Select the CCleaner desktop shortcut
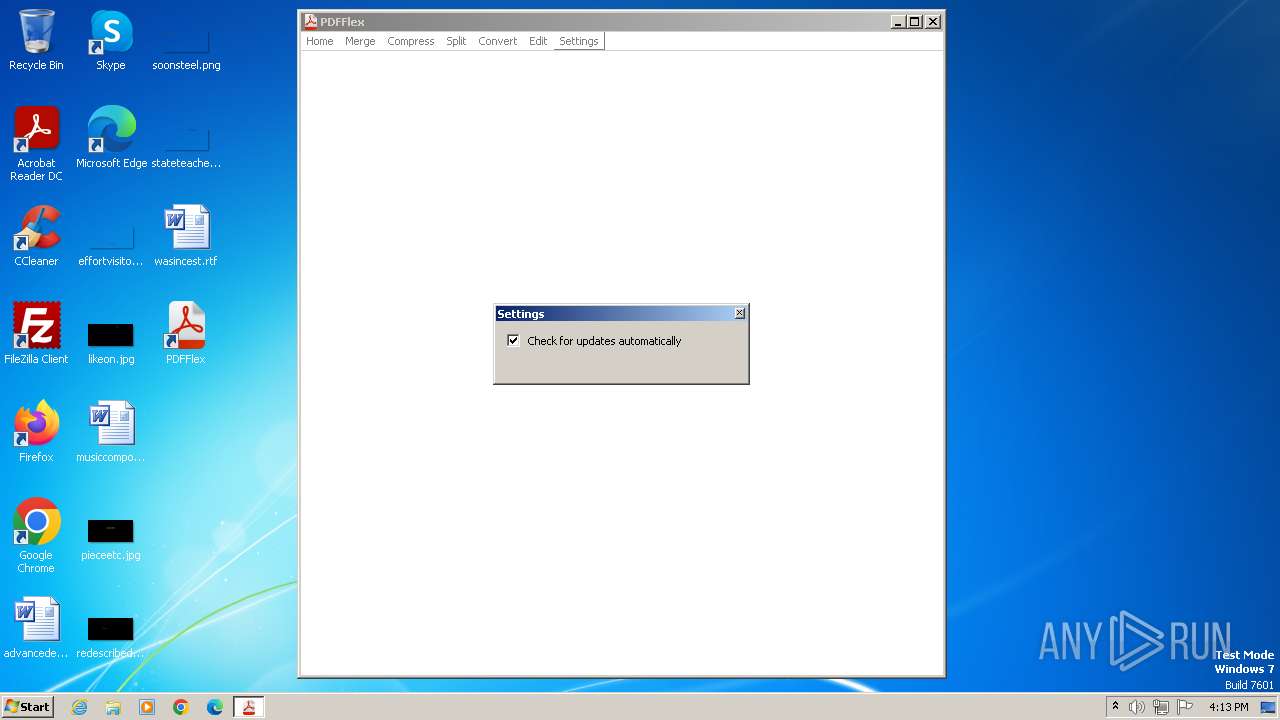The height and width of the screenshot is (720, 1280). [36, 236]
